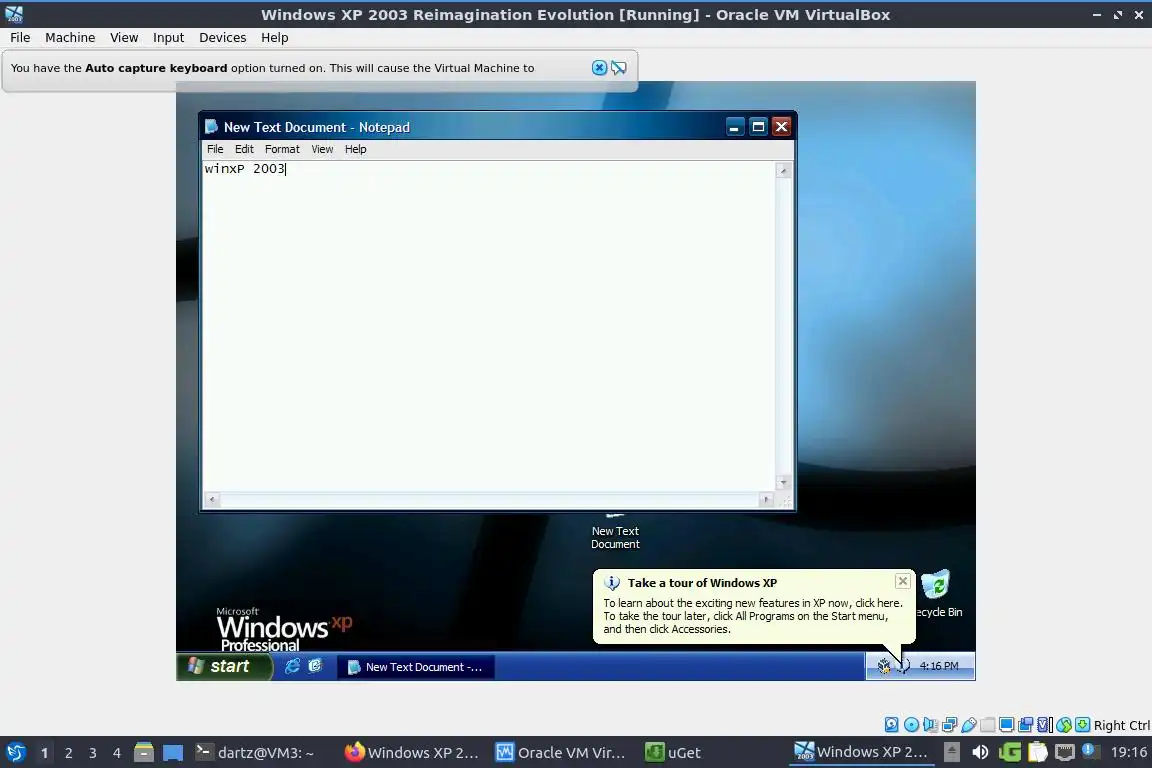Open Notepad's View menu
The width and height of the screenshot is (1152, 768).
click(x=322, y=149)
